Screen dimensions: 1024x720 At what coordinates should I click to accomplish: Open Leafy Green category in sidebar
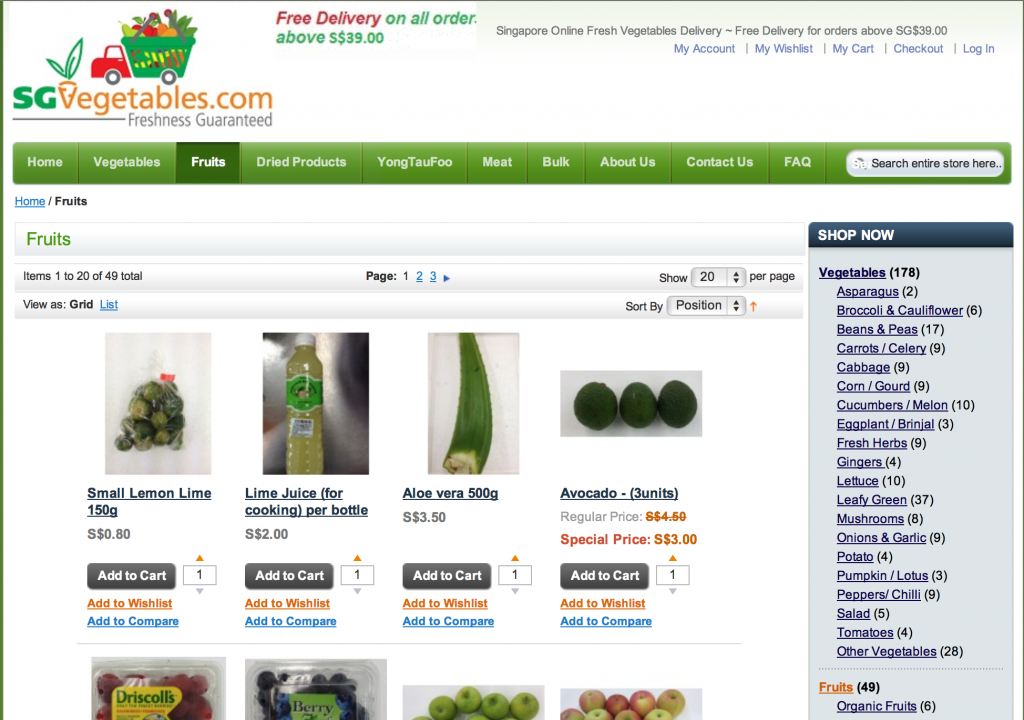[x=872, y=500]
